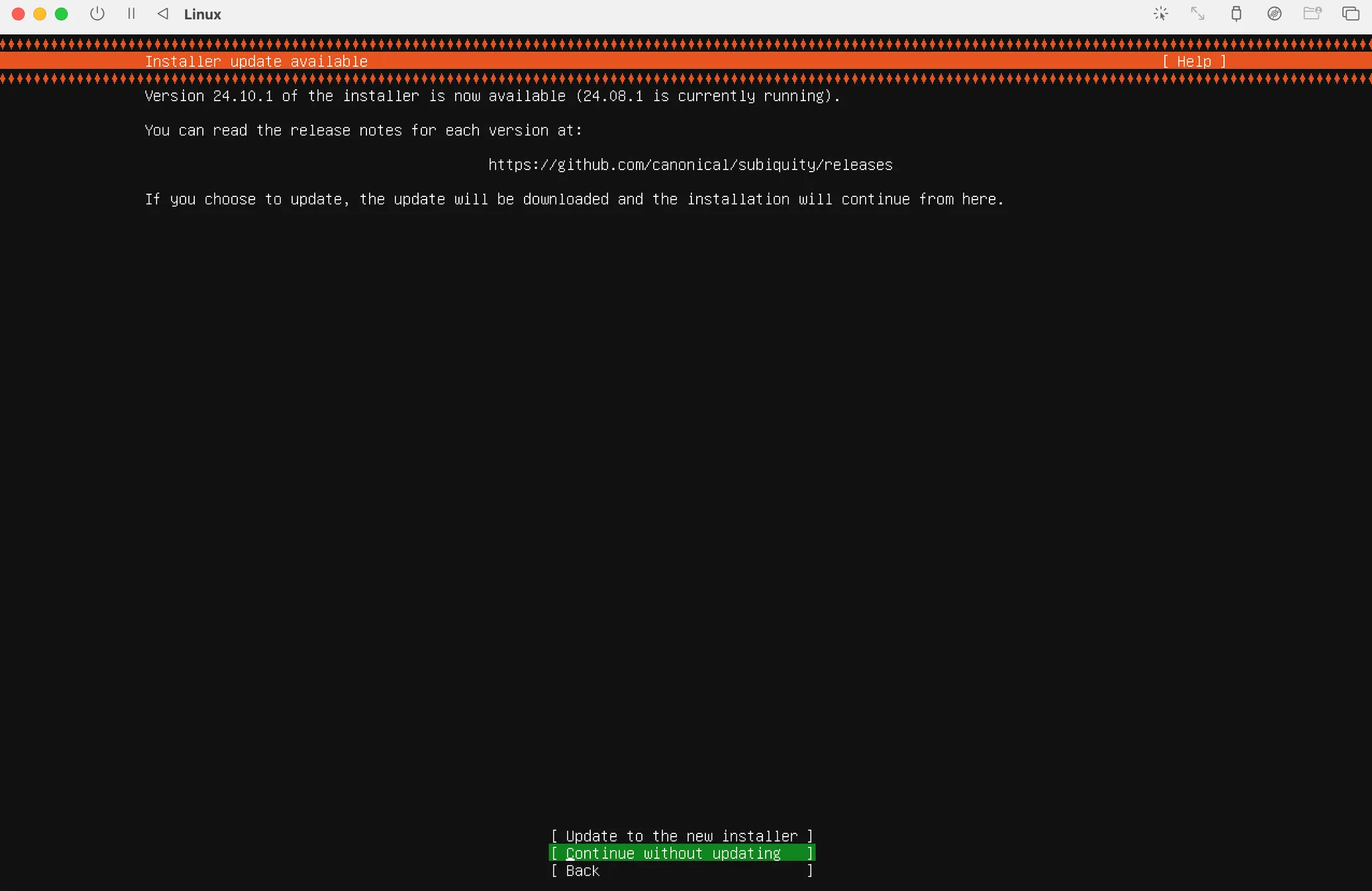Click the subiquity releases GitHub URL
Image resolution: width=1372 pixels, height=891 pixels.
click(690, 165)
